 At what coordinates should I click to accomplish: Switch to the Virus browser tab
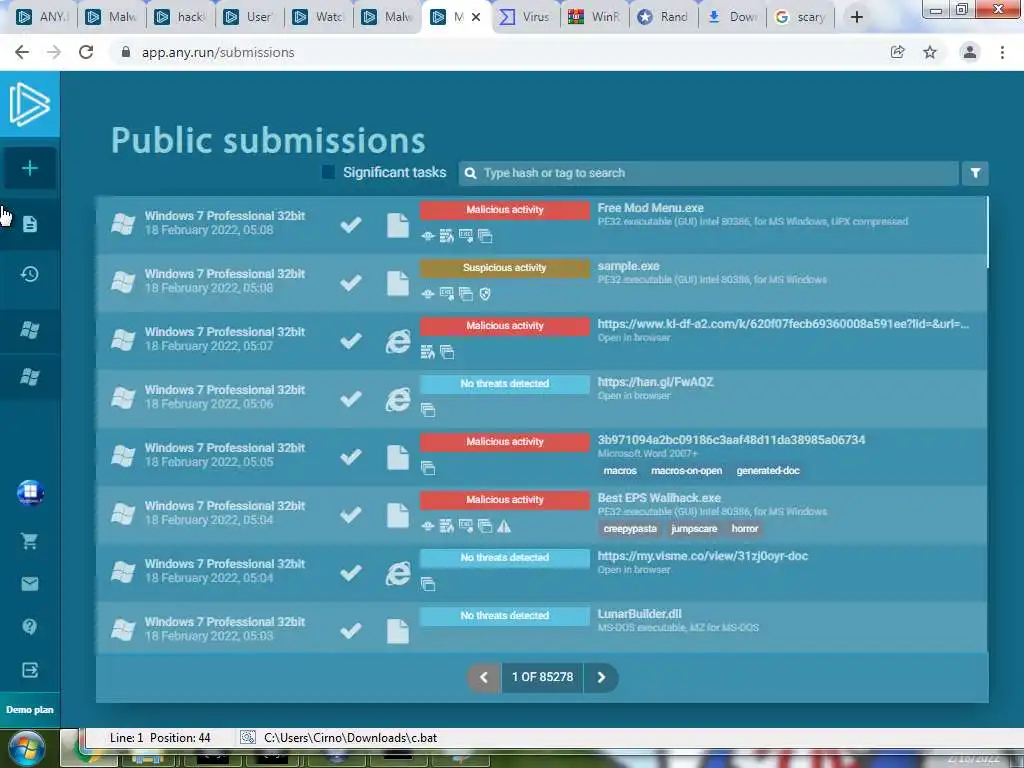coord(526,17)
